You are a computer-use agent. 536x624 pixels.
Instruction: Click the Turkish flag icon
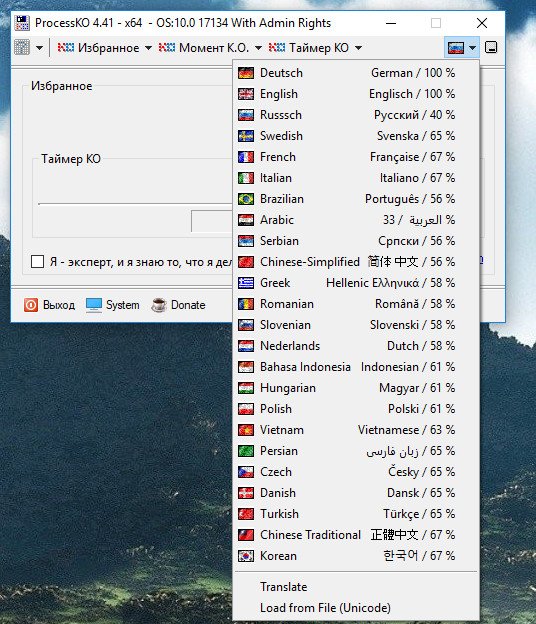pyautogui.click(x=246, y=514)
